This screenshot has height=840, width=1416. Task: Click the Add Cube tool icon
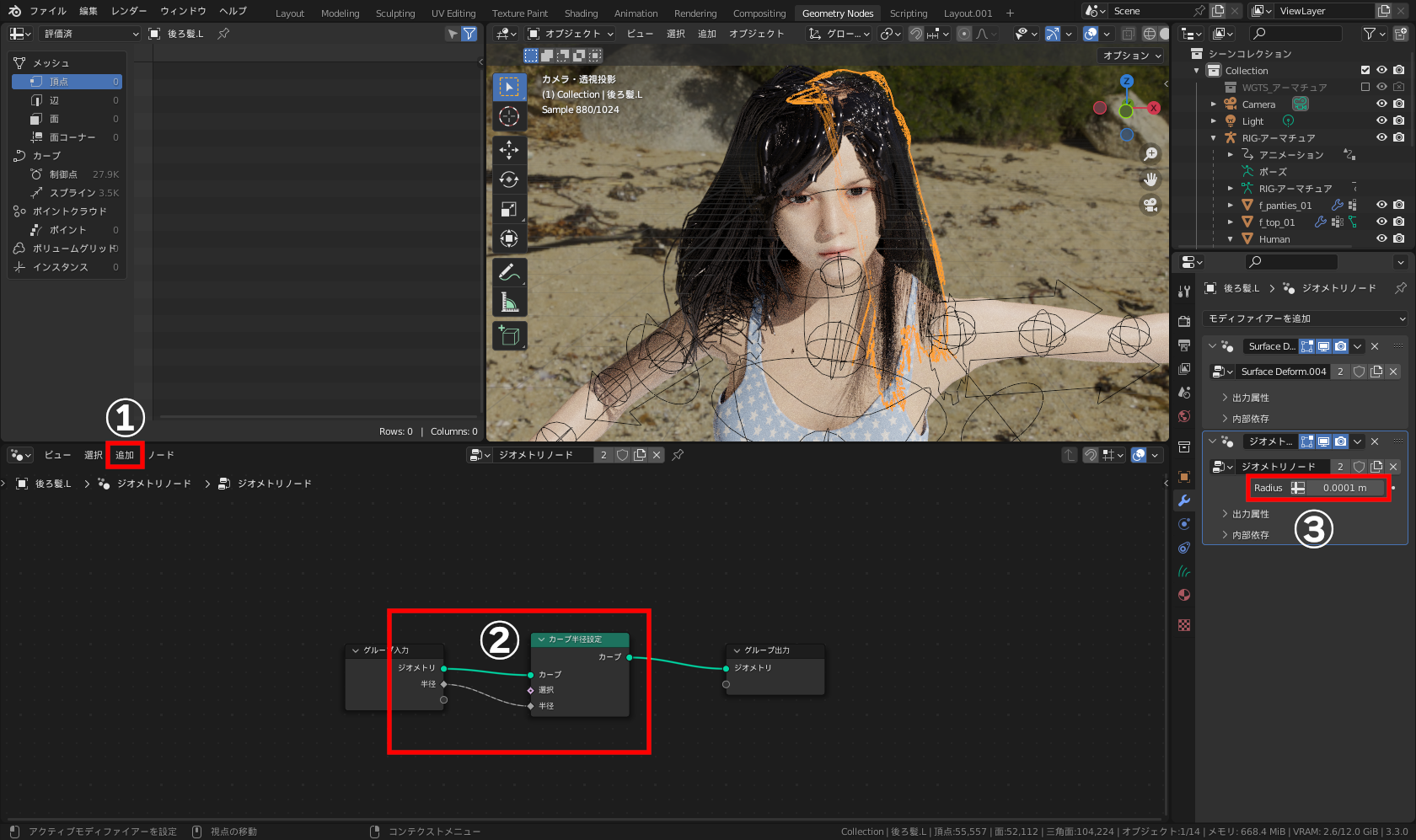(509, 335)
